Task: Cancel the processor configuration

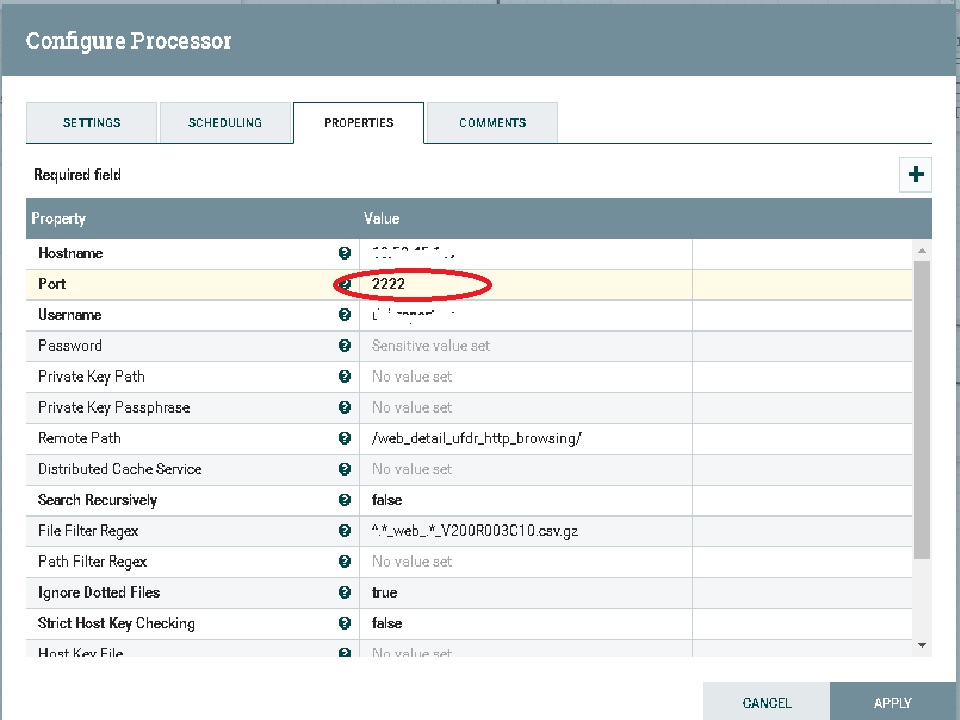Action: click(x=766, y=703)
